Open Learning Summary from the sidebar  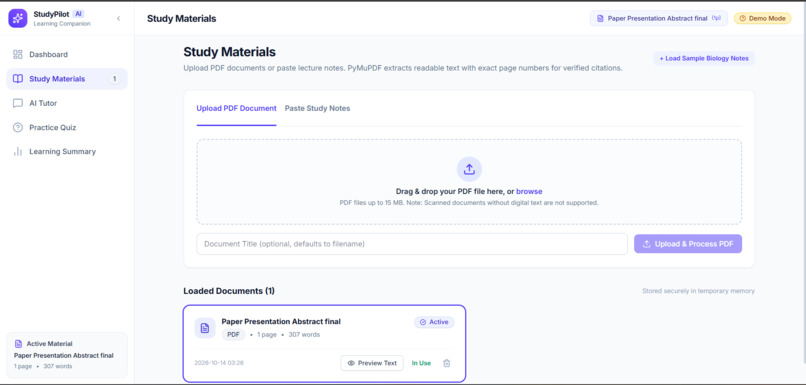click(x=67, y=152)
